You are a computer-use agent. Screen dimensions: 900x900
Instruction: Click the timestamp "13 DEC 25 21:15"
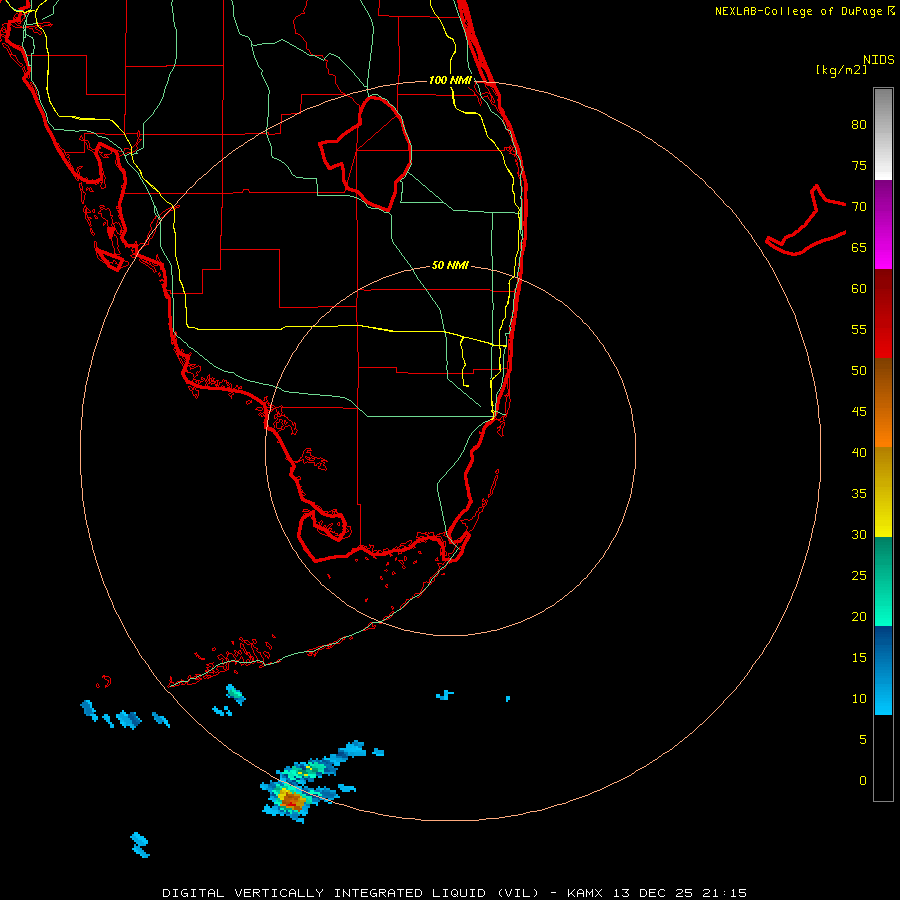[x=680, y=893]
